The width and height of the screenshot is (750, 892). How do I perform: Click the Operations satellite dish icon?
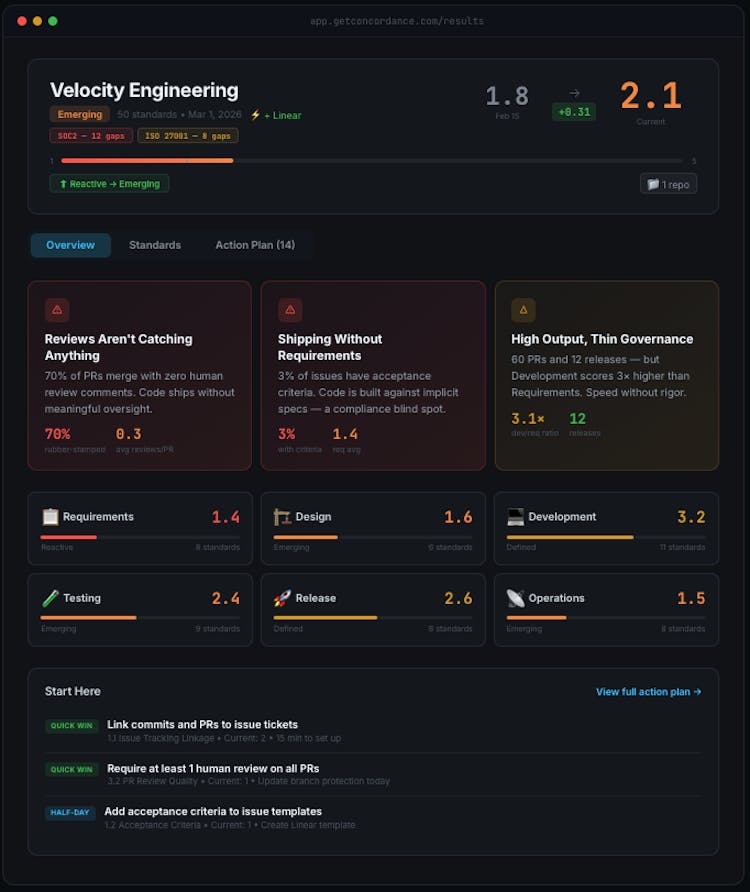pyautogui.click(x=515, y=598)
